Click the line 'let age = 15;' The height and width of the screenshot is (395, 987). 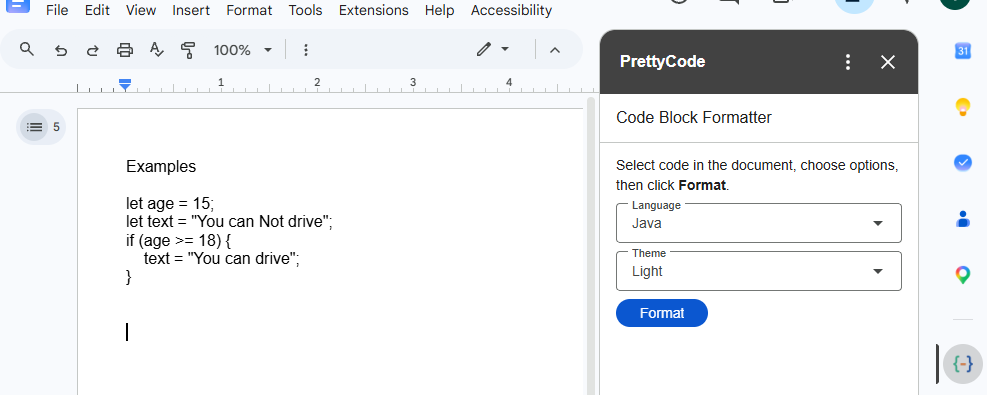pyautogui.click(x=170, y=204)
